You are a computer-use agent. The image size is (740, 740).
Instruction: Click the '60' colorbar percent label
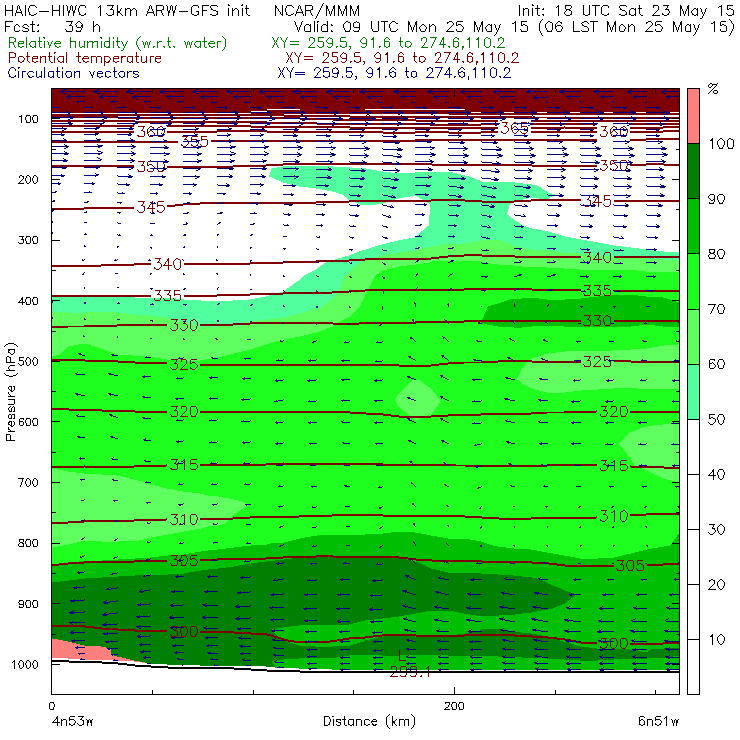716,364
